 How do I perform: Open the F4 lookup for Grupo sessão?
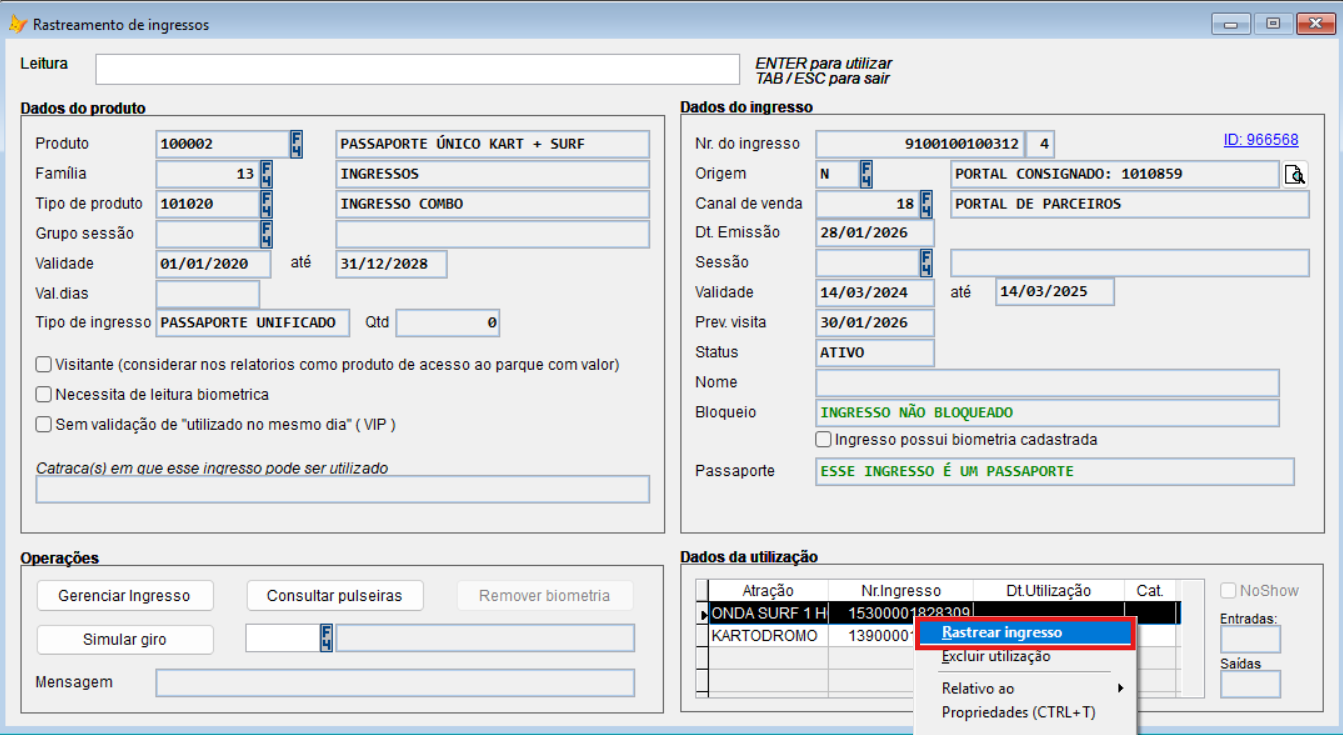[266, 234]
